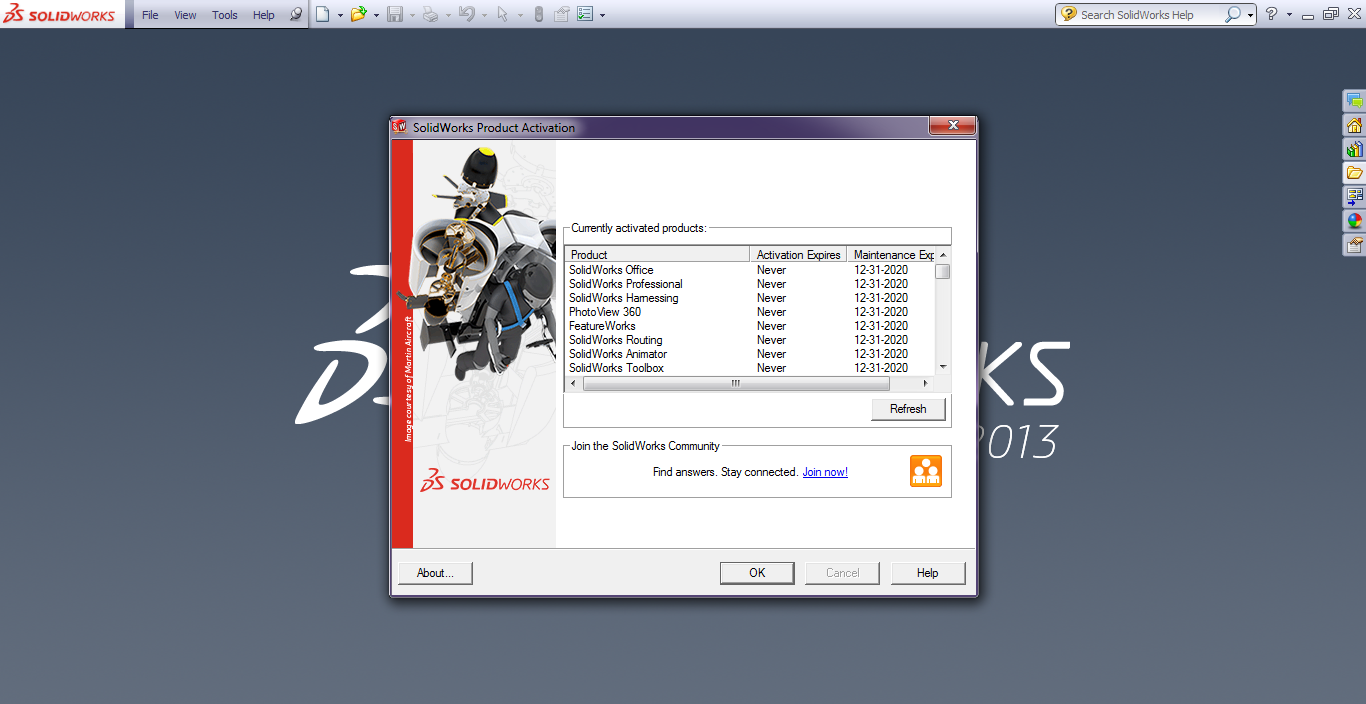Open the Help menu
Image resolution: width=1366 pixels, height=704 pixels.
pos(264,15)
